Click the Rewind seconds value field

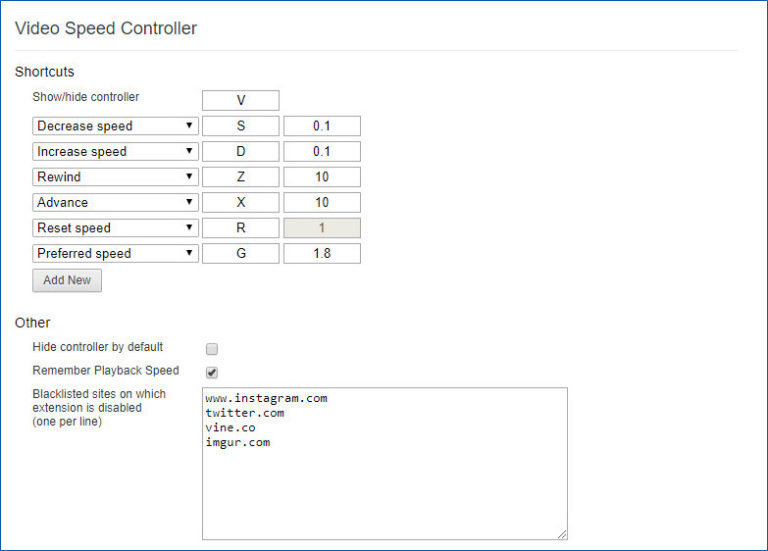tap(321, 177)
